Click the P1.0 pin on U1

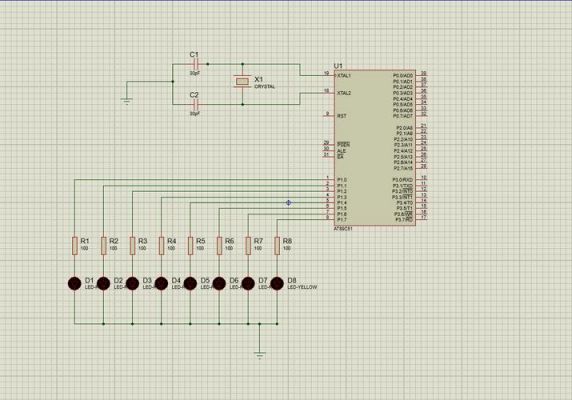pos(330,179)
